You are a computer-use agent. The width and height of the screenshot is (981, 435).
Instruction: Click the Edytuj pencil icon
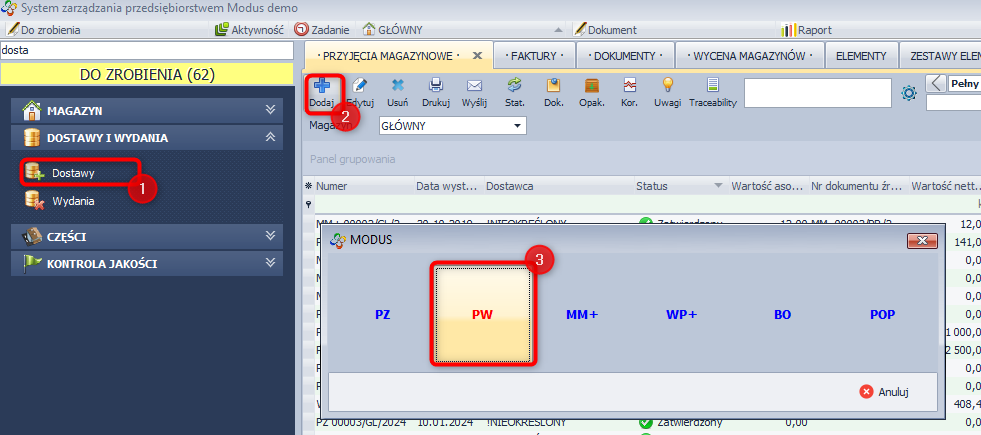coord(360,86)
